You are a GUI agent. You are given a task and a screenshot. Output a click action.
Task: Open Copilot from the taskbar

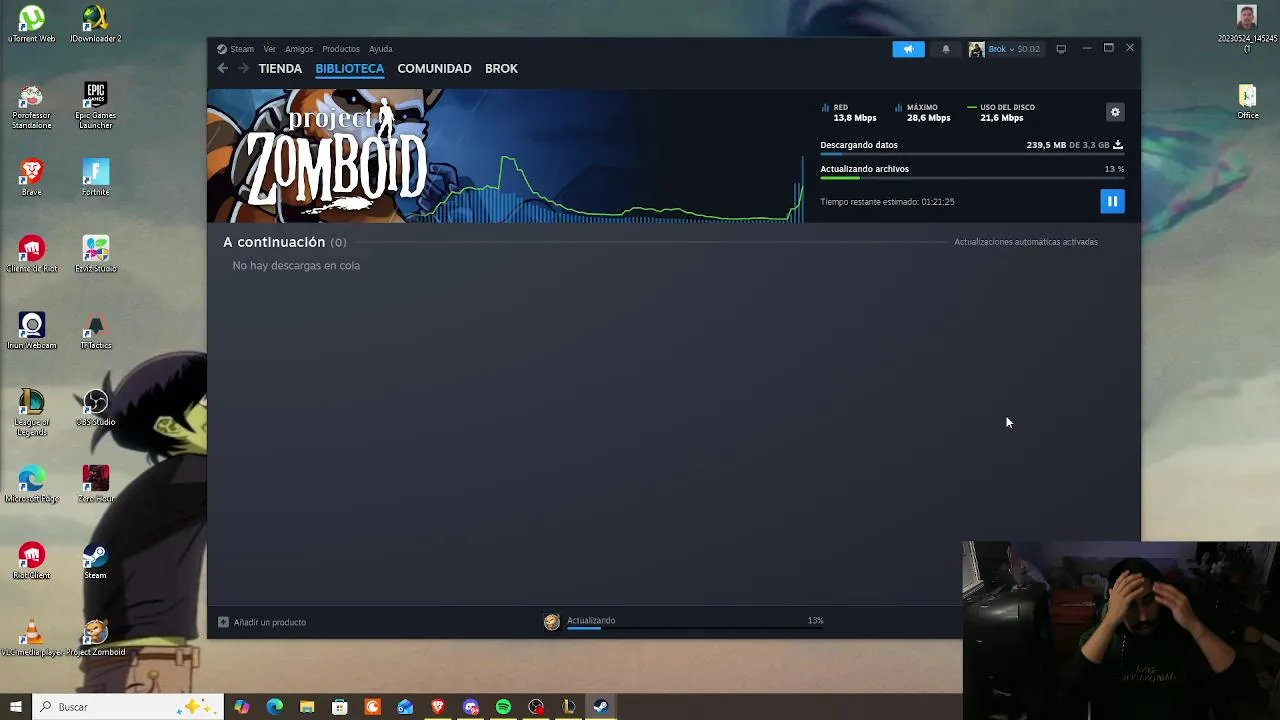coord(242,707)
